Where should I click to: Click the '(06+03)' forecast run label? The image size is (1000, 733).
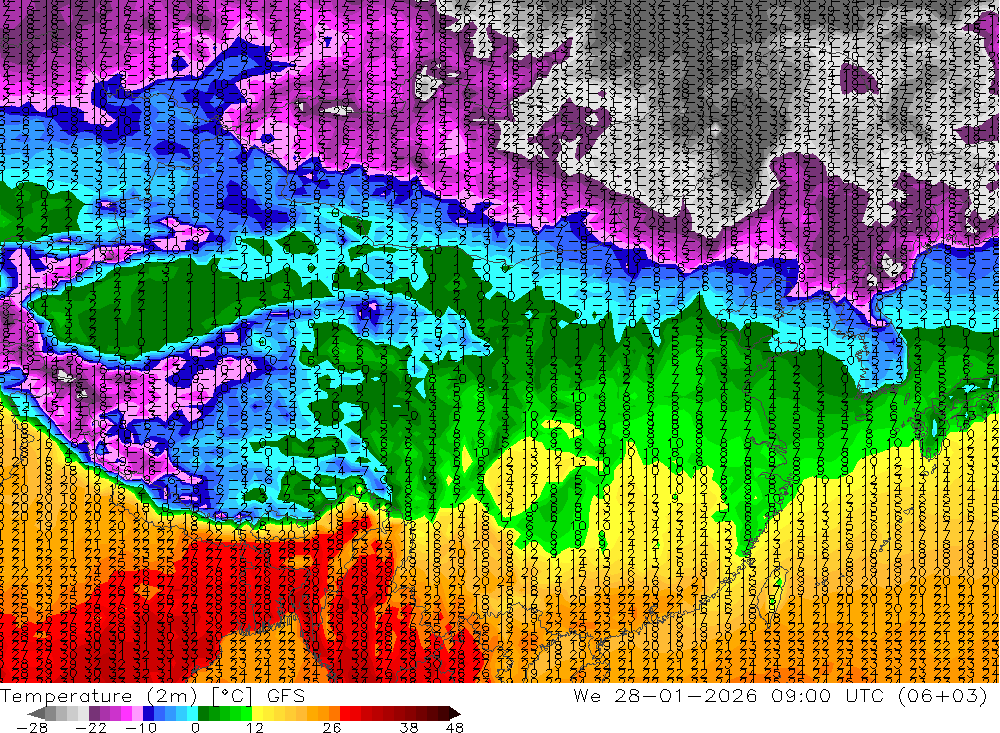tap(943, 696)
